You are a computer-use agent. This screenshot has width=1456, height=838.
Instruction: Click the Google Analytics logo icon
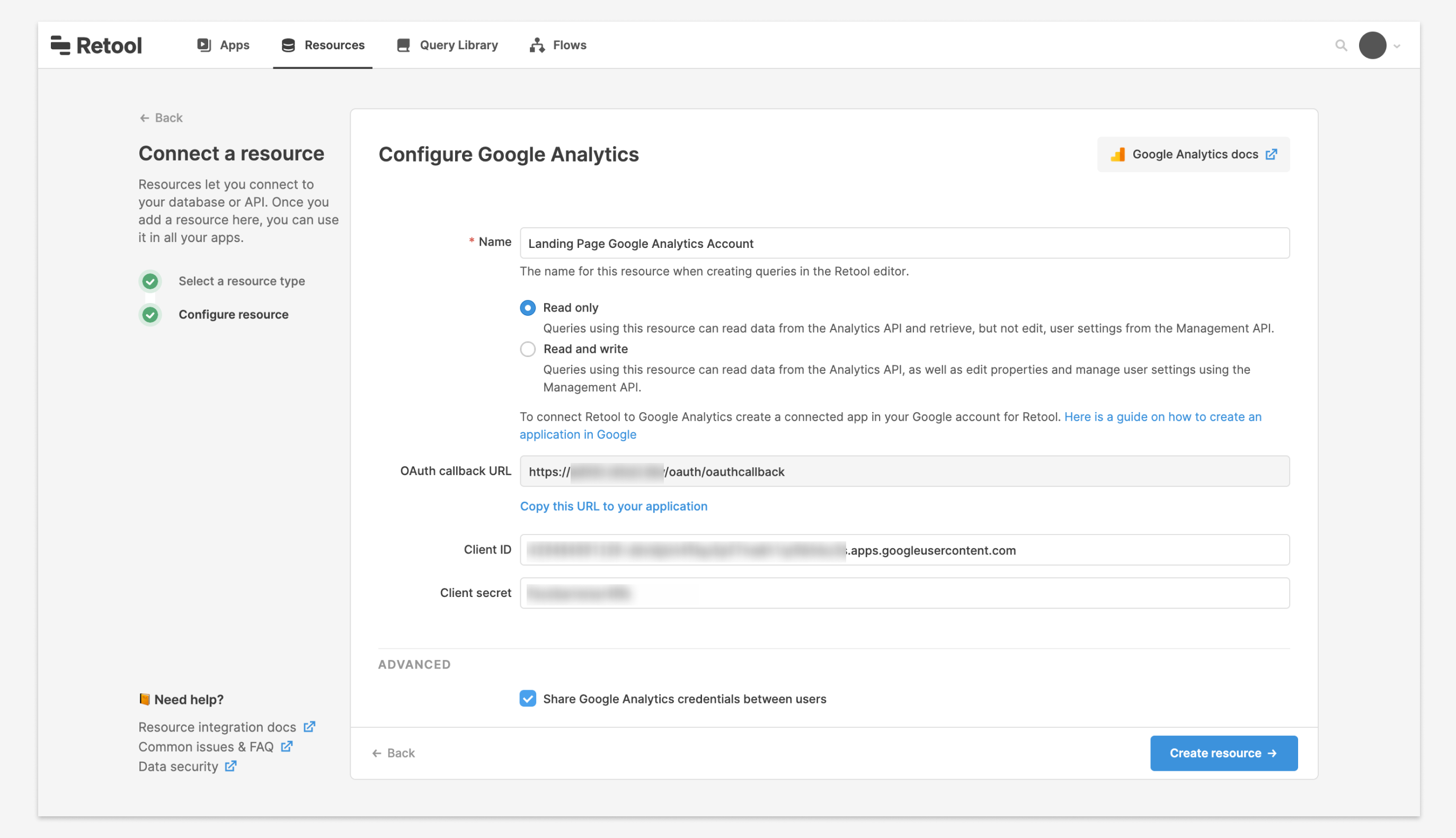(x=1117, y=154)
